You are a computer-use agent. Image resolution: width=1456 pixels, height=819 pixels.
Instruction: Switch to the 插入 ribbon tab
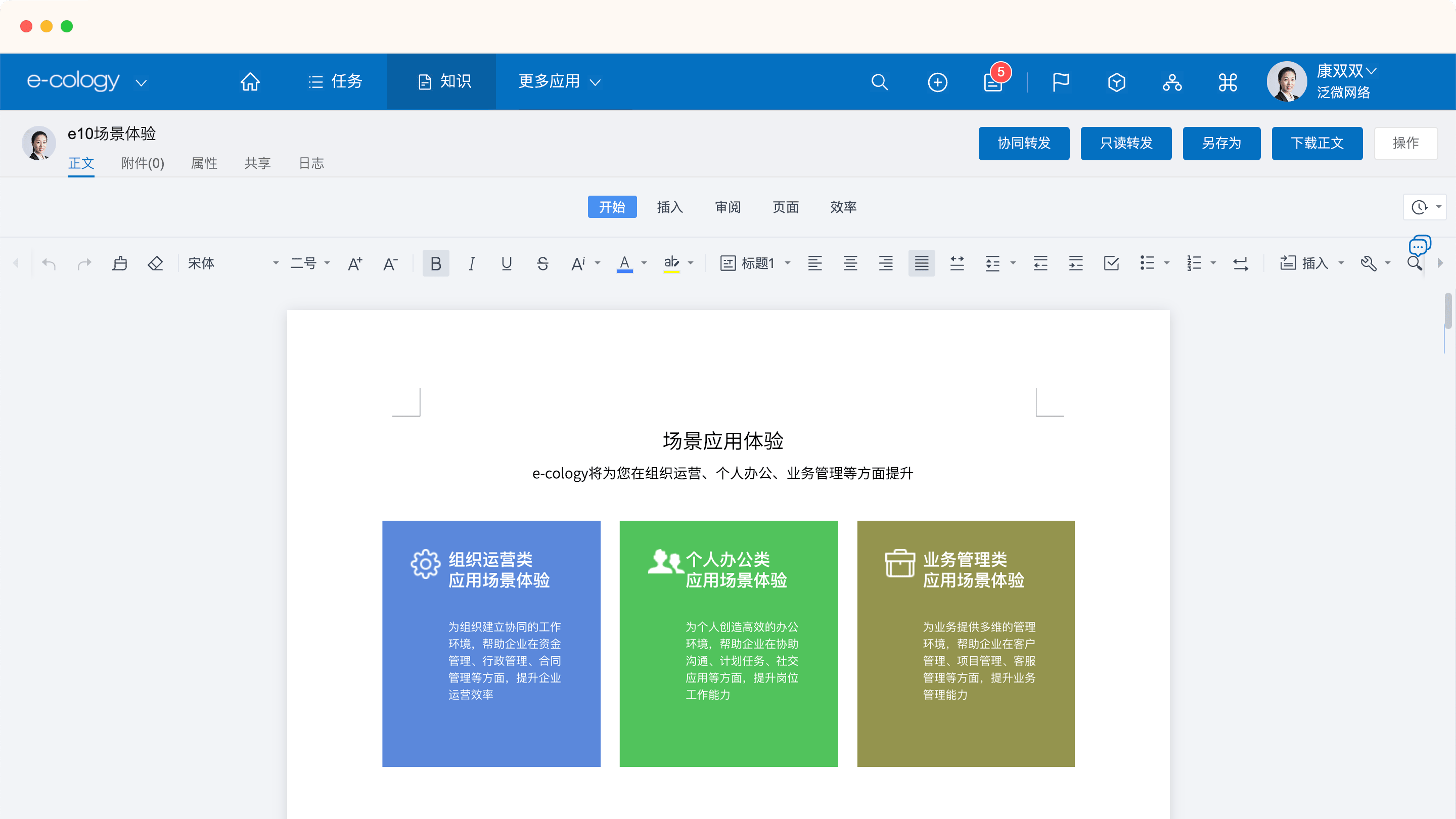coord(670,207)
